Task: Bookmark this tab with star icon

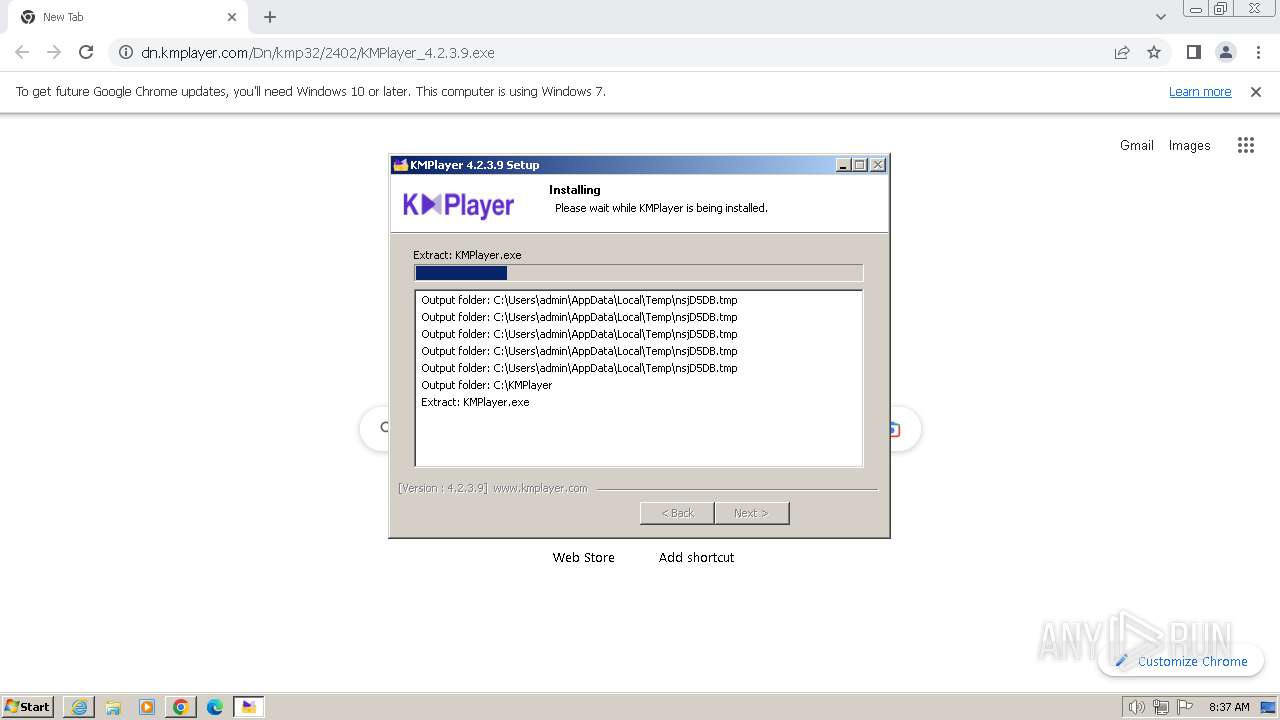Action: pyautogui.click(x=1154, y=52)
